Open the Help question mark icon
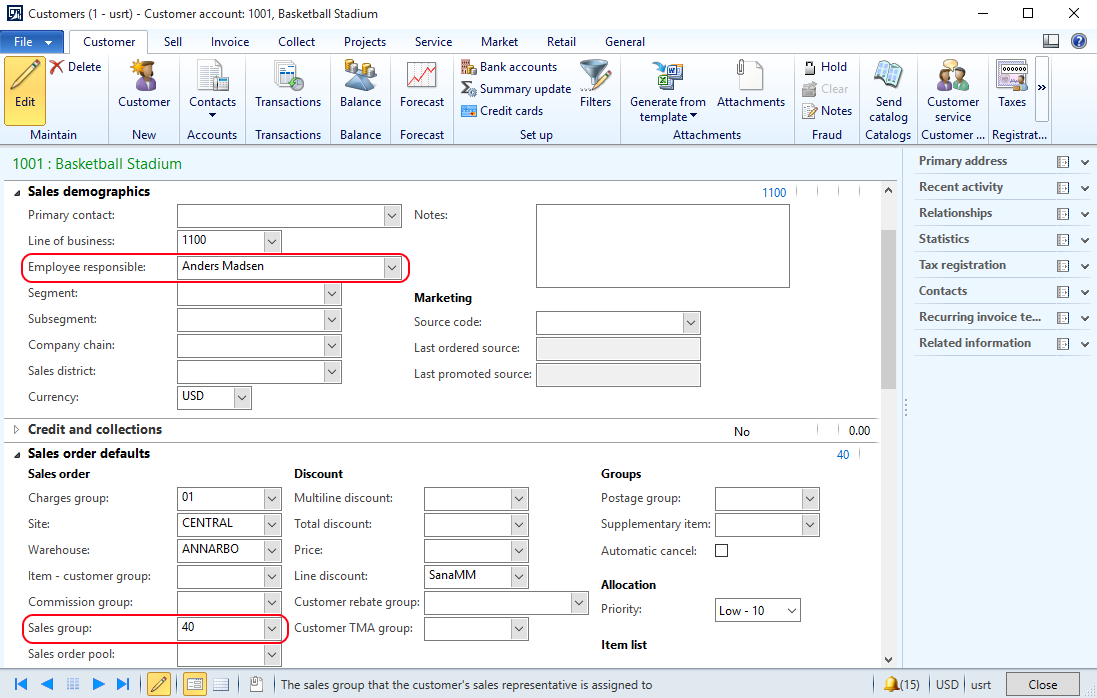This screenshot has height=698, width=1097. [1079, 41]
